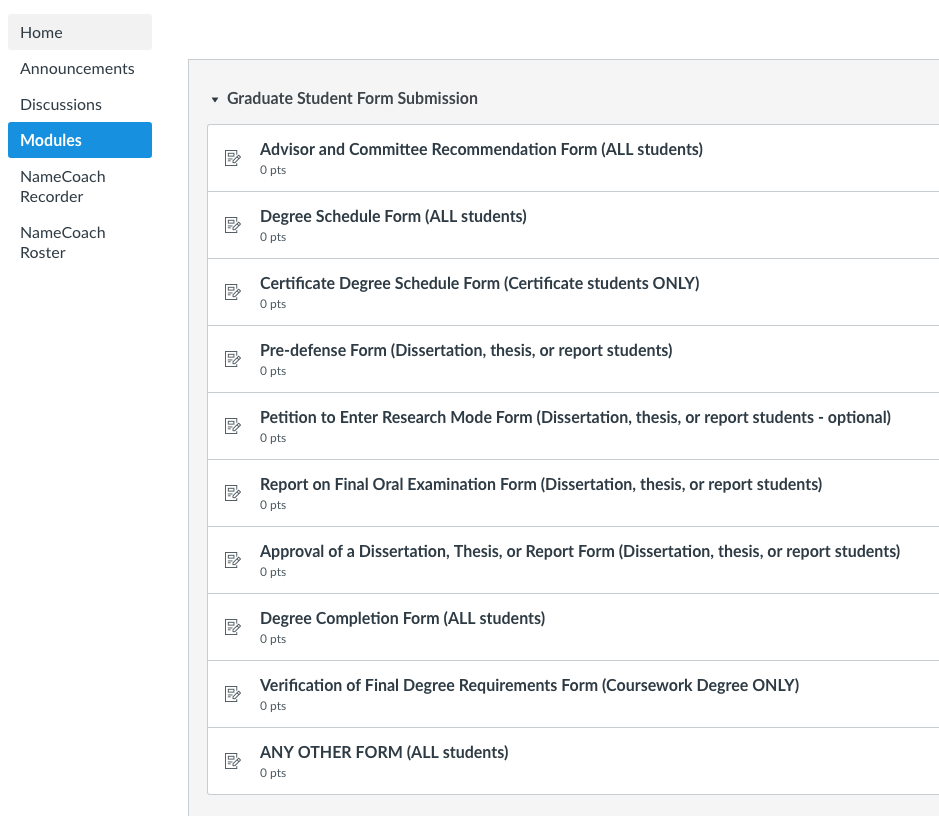Click assignment icon beside Pre-defense Form

point(232,359)
